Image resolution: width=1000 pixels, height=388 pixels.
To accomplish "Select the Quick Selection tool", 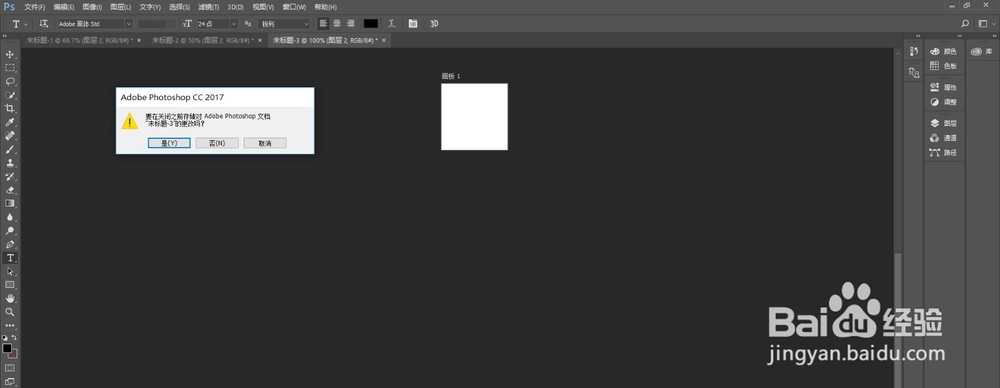I will tap(10, 95).
